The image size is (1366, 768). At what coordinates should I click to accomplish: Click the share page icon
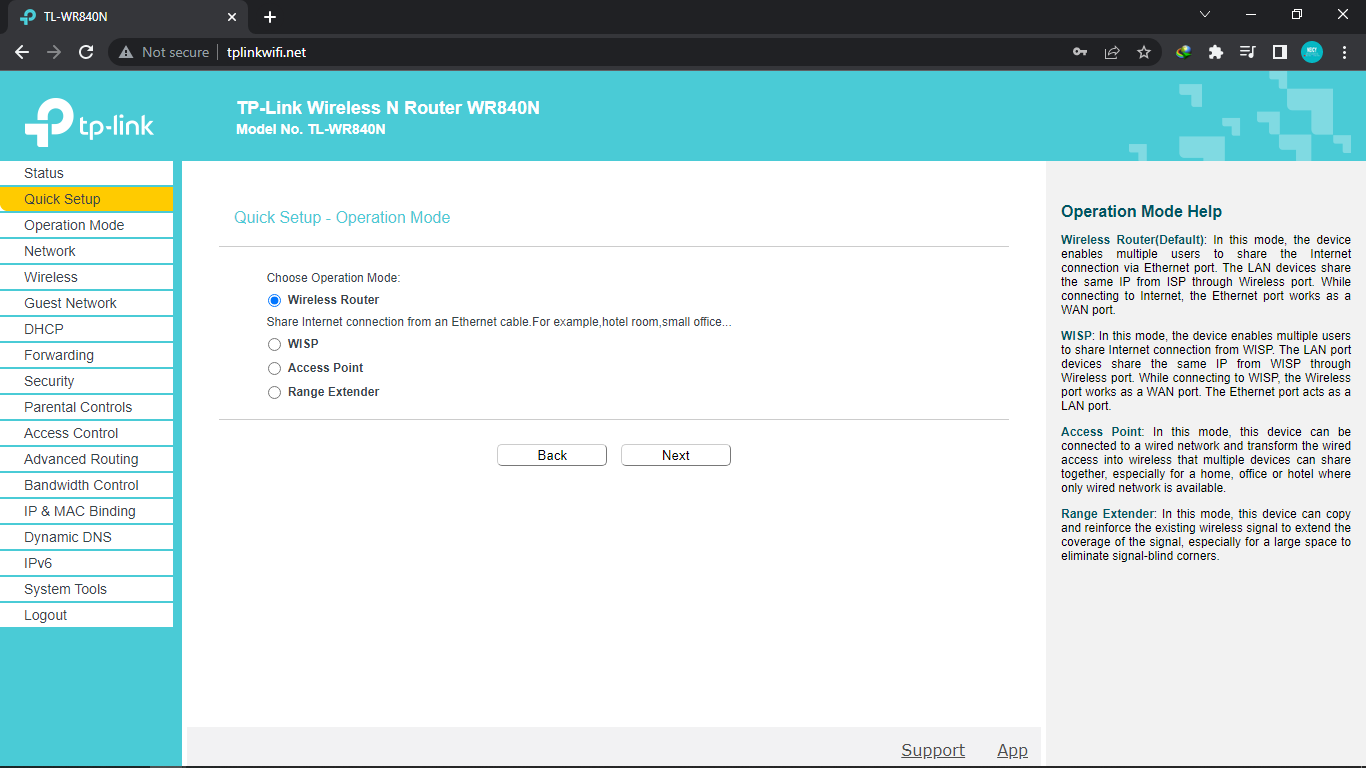click(x=1112, y=52)
